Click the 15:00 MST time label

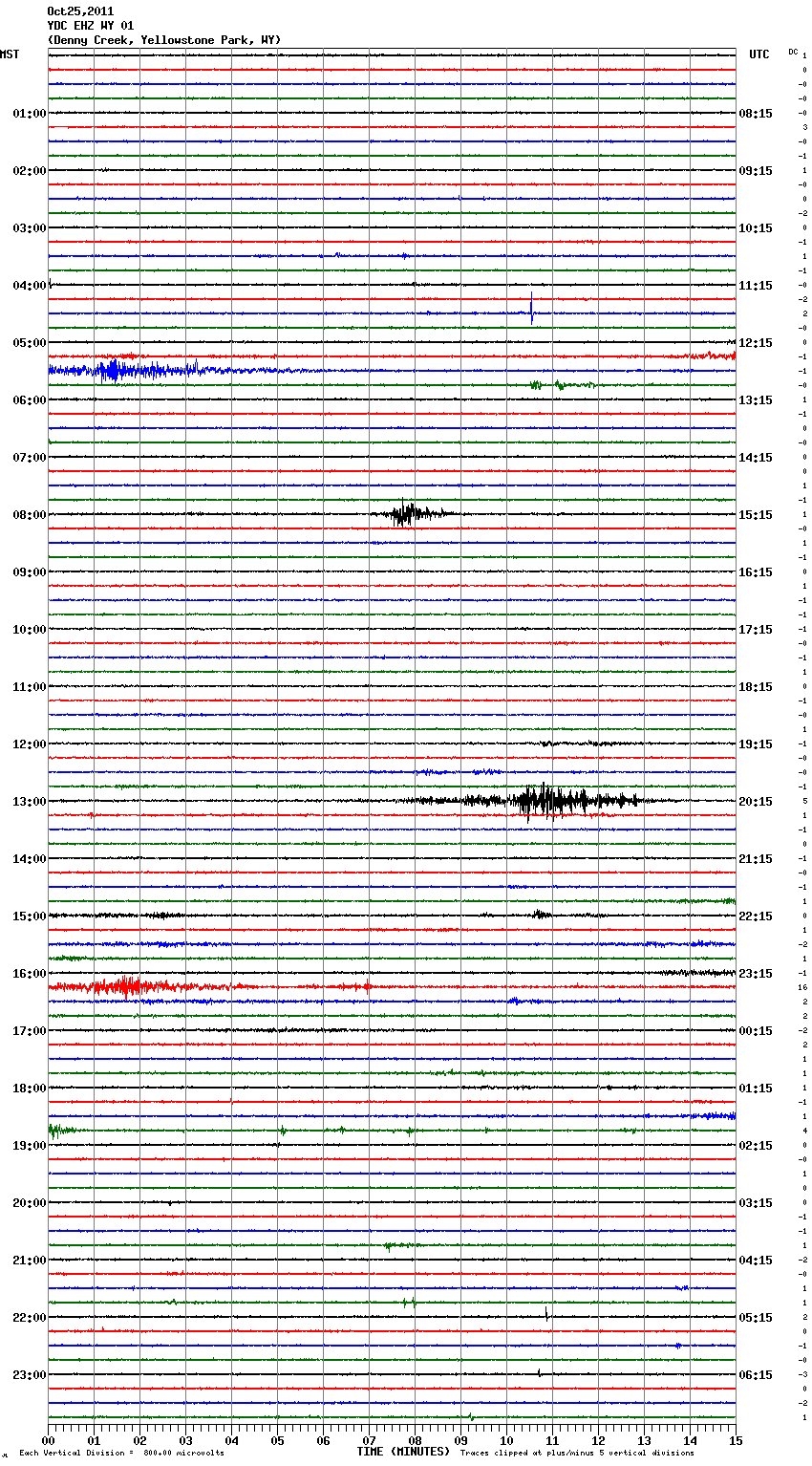[x=30, y=916]
